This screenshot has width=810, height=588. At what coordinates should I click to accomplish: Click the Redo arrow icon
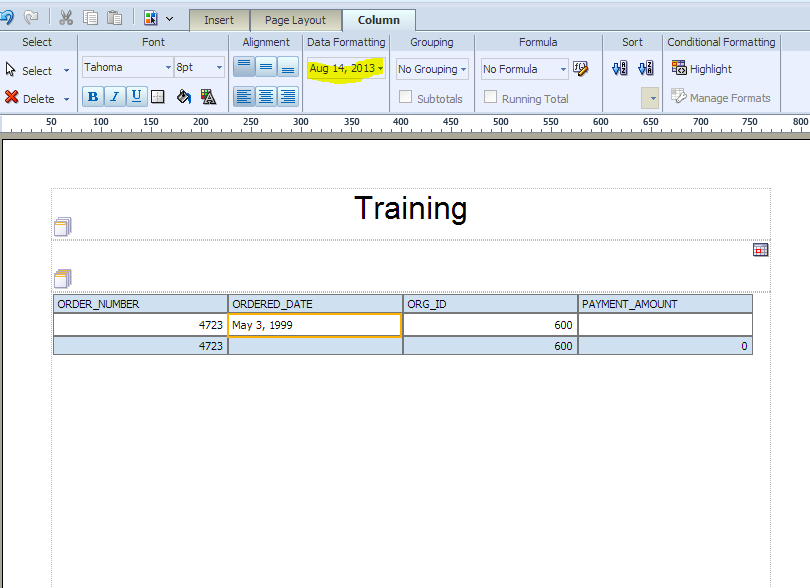(x=31, y=18)
